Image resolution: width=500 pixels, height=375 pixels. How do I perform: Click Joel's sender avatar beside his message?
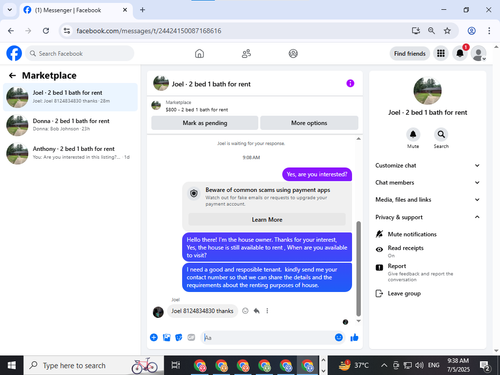[158, 312]
